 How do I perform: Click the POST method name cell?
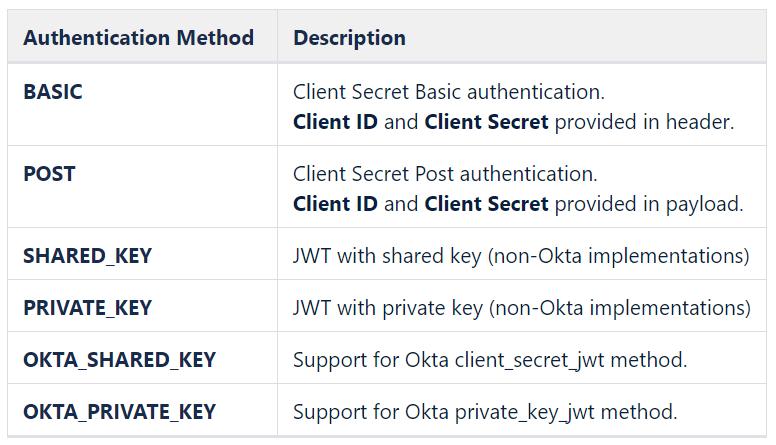49,174
